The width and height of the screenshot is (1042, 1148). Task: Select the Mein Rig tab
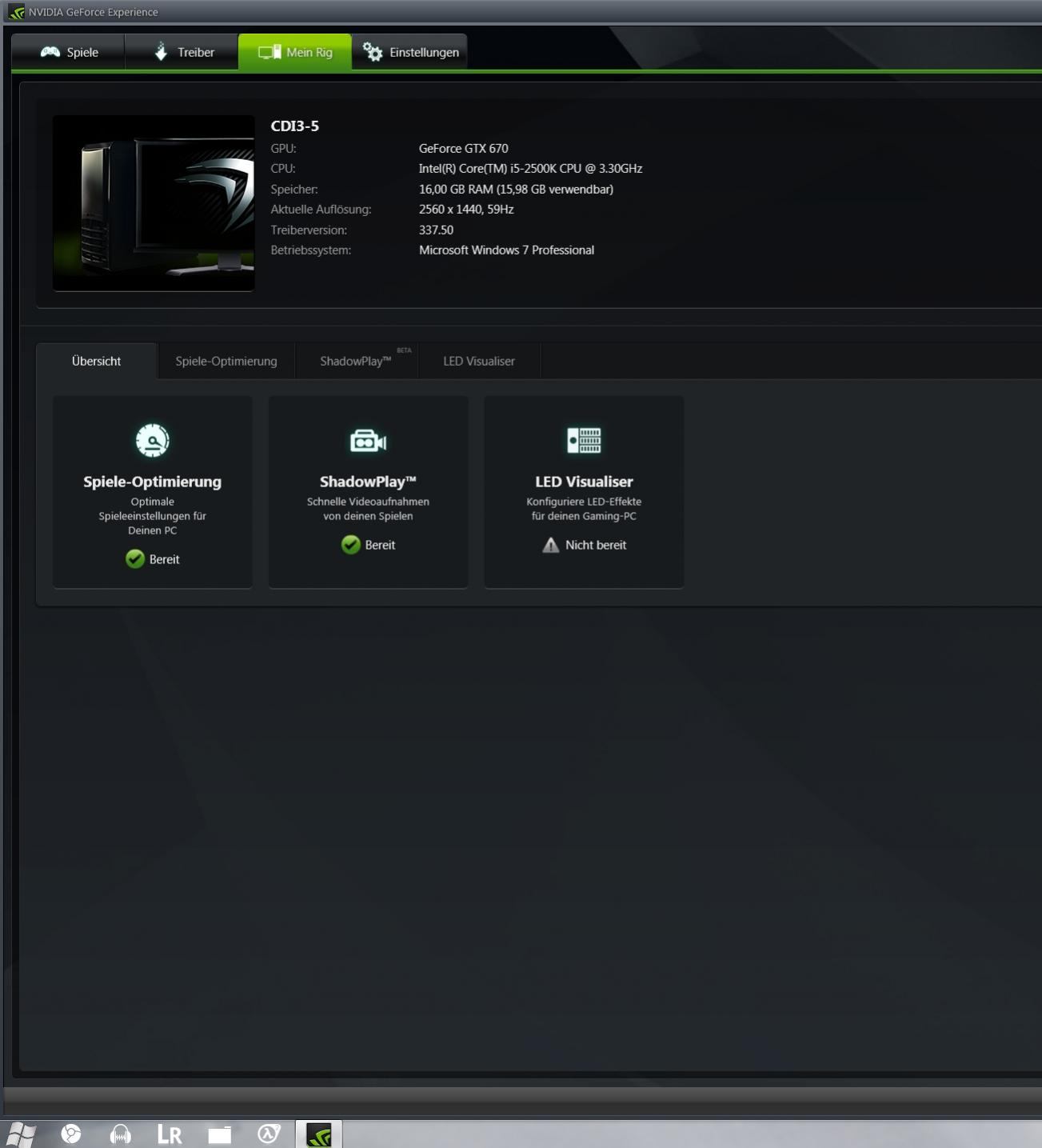point(295,52)
